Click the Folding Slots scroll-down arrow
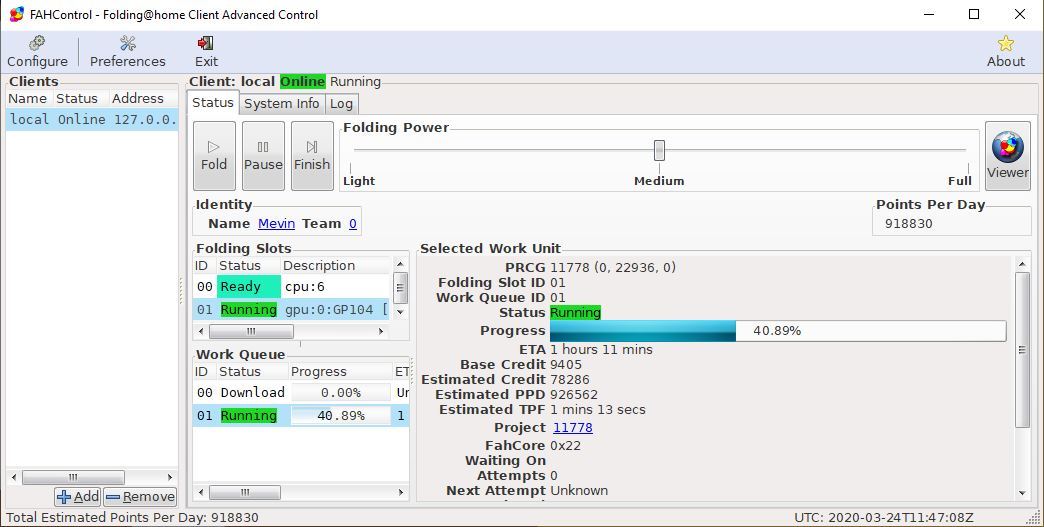Viewport: 1044px width, 527px height. 400,311
